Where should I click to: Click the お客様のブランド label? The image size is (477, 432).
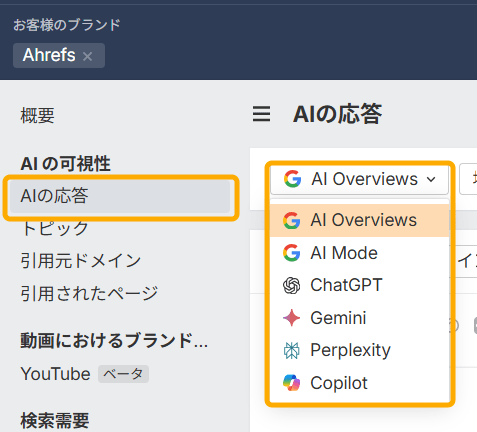(67, 25)
